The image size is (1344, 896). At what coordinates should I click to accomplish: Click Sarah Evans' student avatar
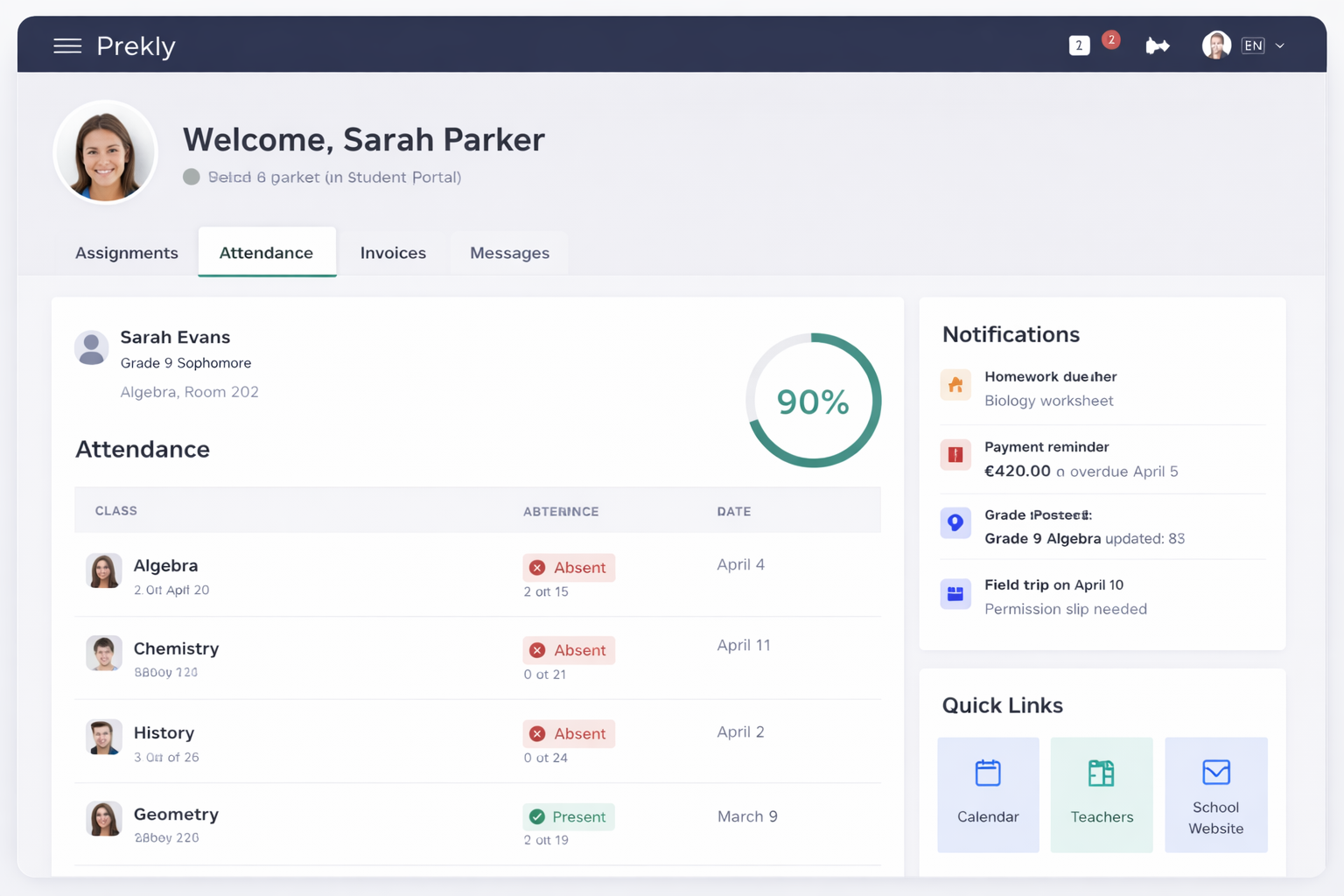(x=91, y=347)
